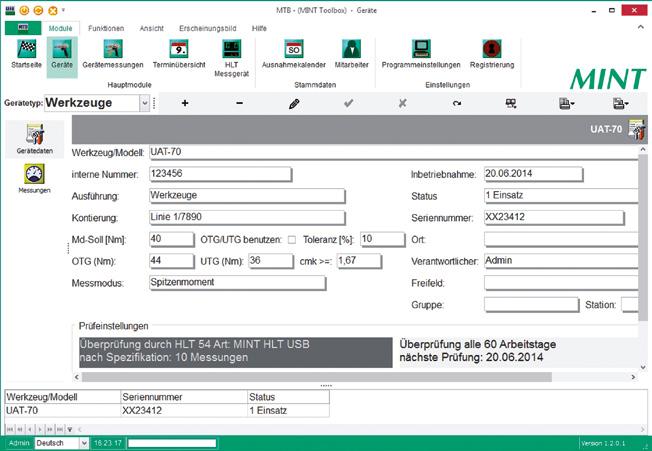
Task: Open the first print/export dropdown
Action: (566, 104)
